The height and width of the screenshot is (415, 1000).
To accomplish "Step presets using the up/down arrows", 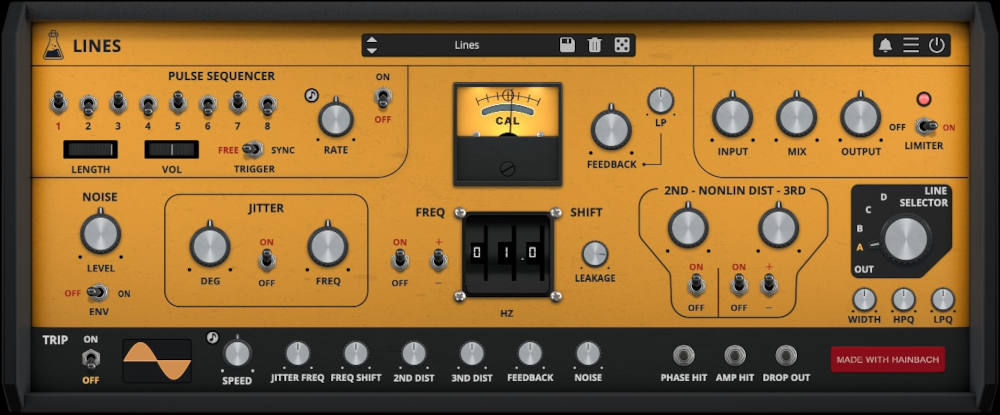I will (x=372, y=45).
